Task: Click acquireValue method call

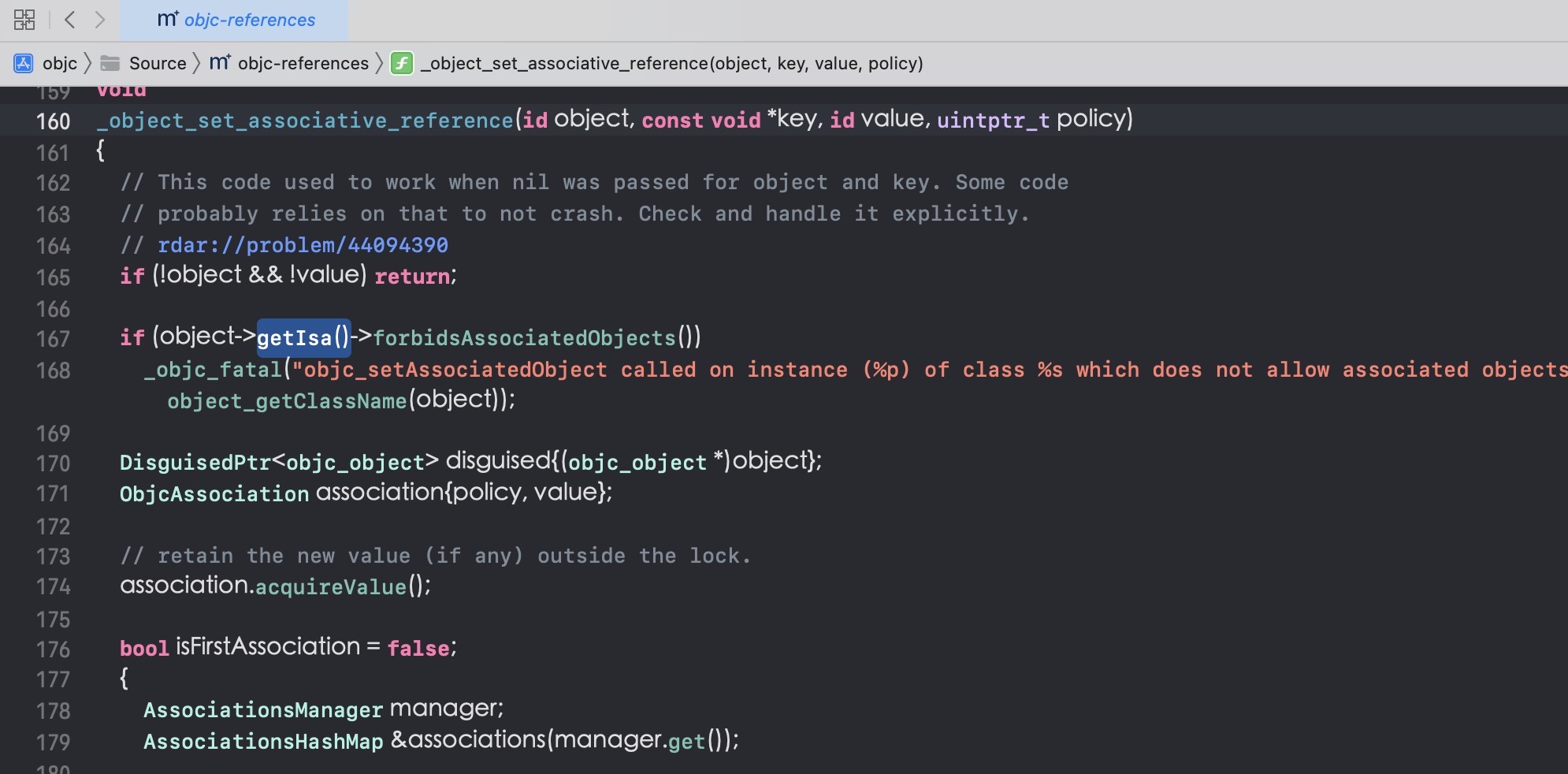Action: [x=331, y=587]
